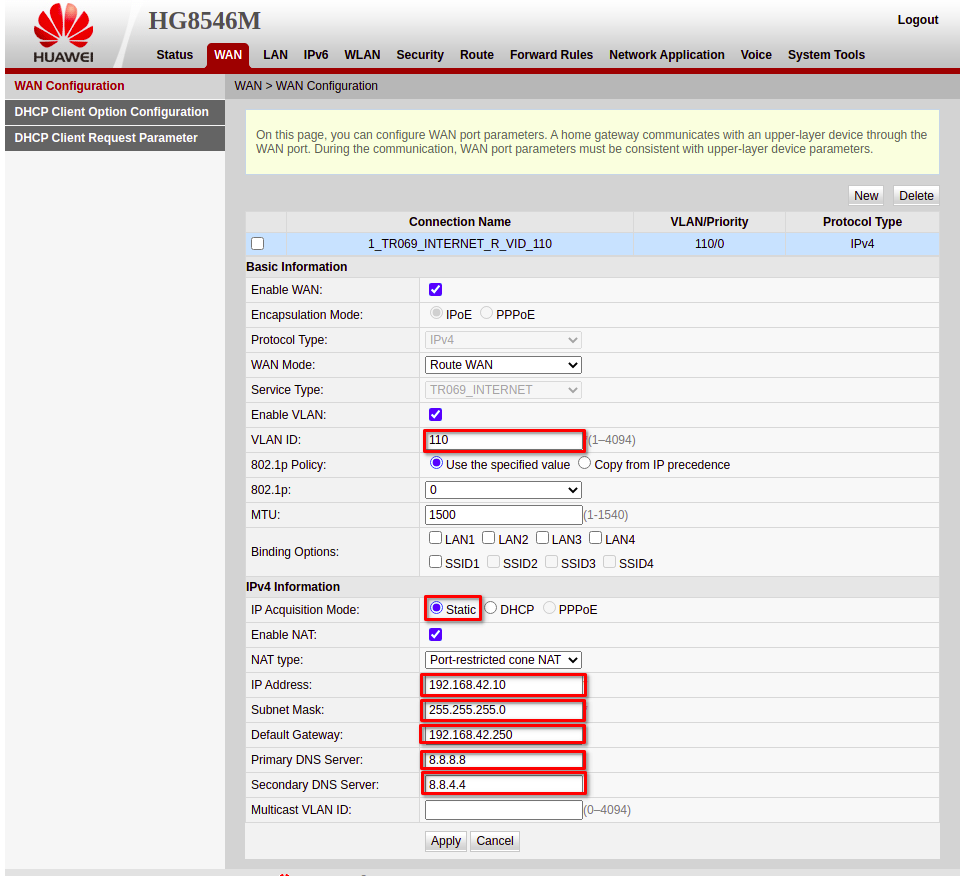Screen dimensions: 964x876
Task: Delete the selected WAN connection
Action: point(916,196)
